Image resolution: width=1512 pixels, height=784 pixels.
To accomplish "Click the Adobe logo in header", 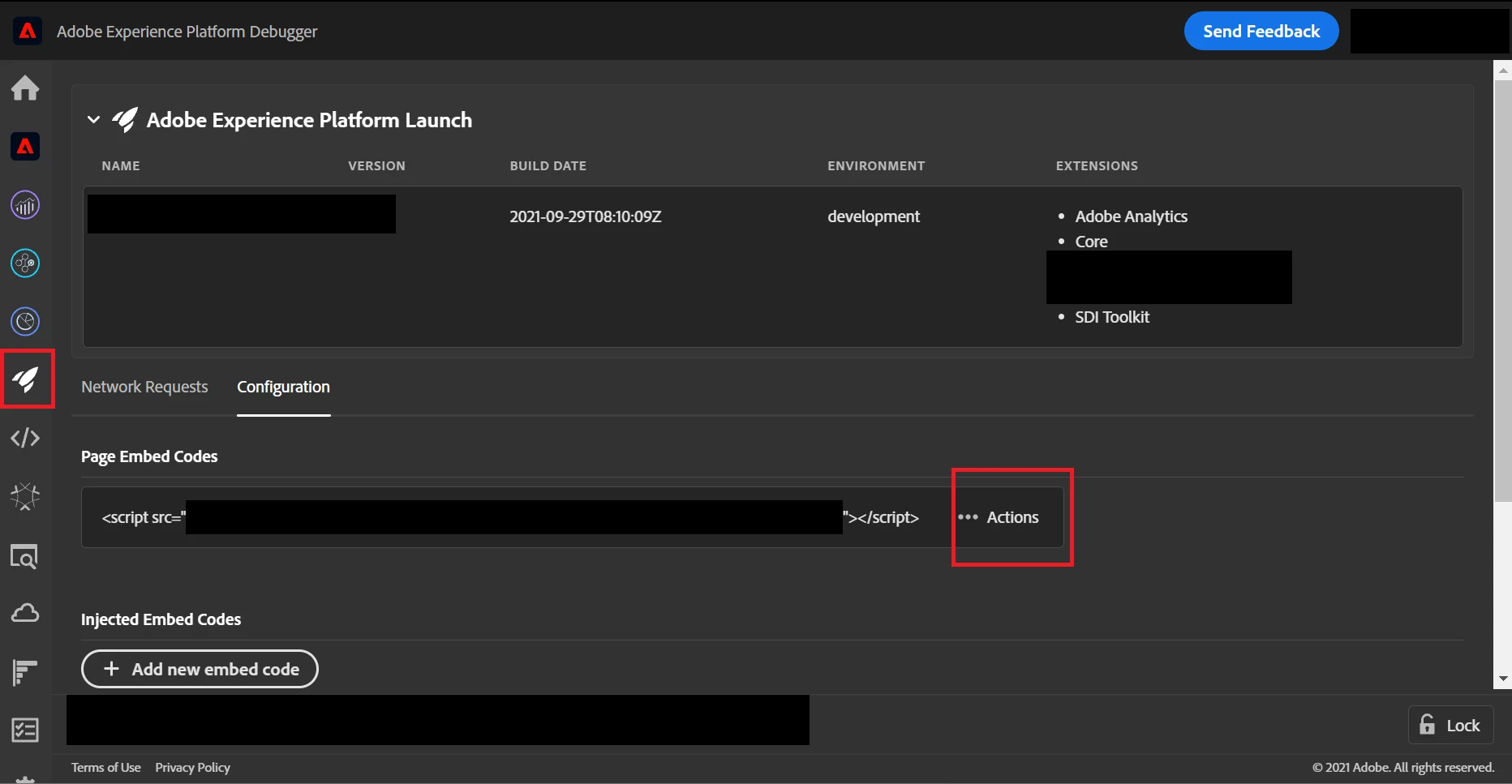I will (x=28, y=32).
